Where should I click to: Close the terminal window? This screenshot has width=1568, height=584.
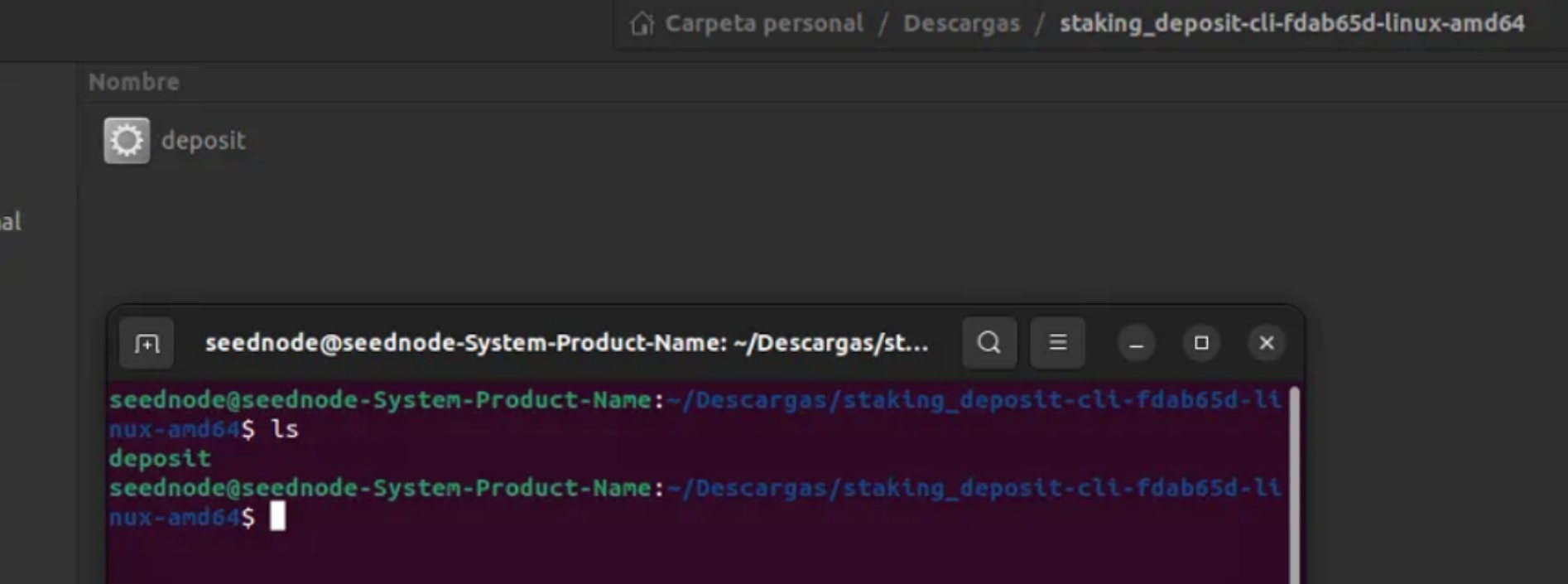(1266, 343)
